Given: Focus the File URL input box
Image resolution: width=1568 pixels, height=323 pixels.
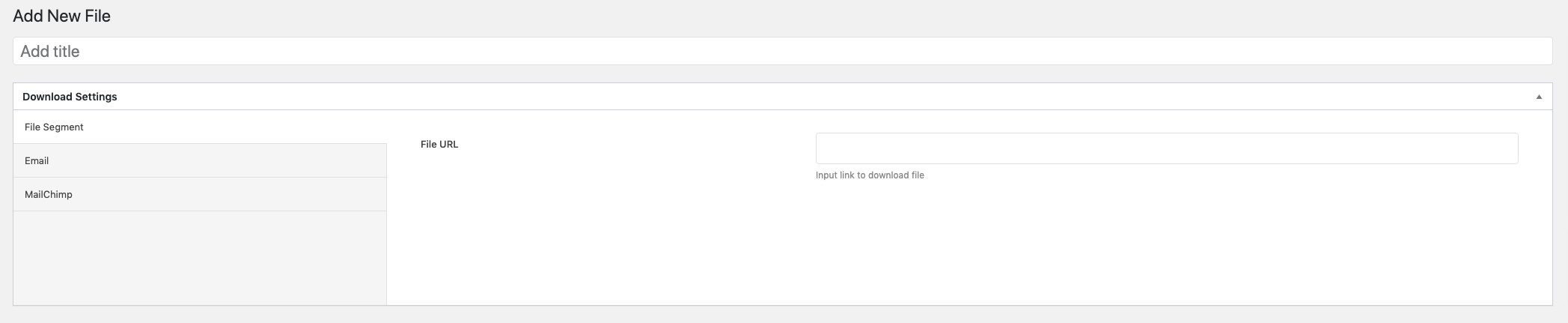Looking at the screenshot, I should pyautogui.click(x=1166, y=148).
